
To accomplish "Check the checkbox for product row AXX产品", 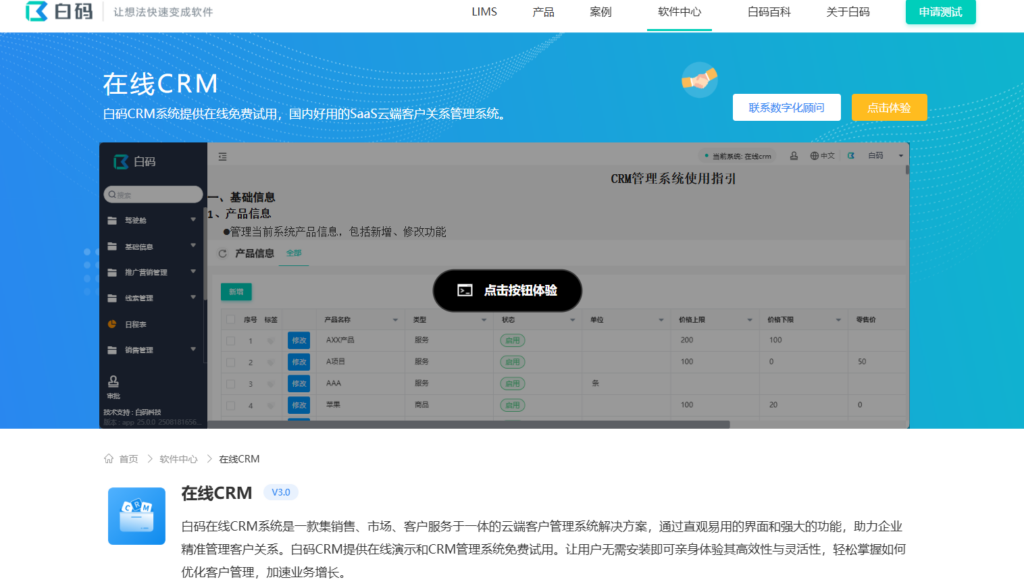I will pos(230,340).
